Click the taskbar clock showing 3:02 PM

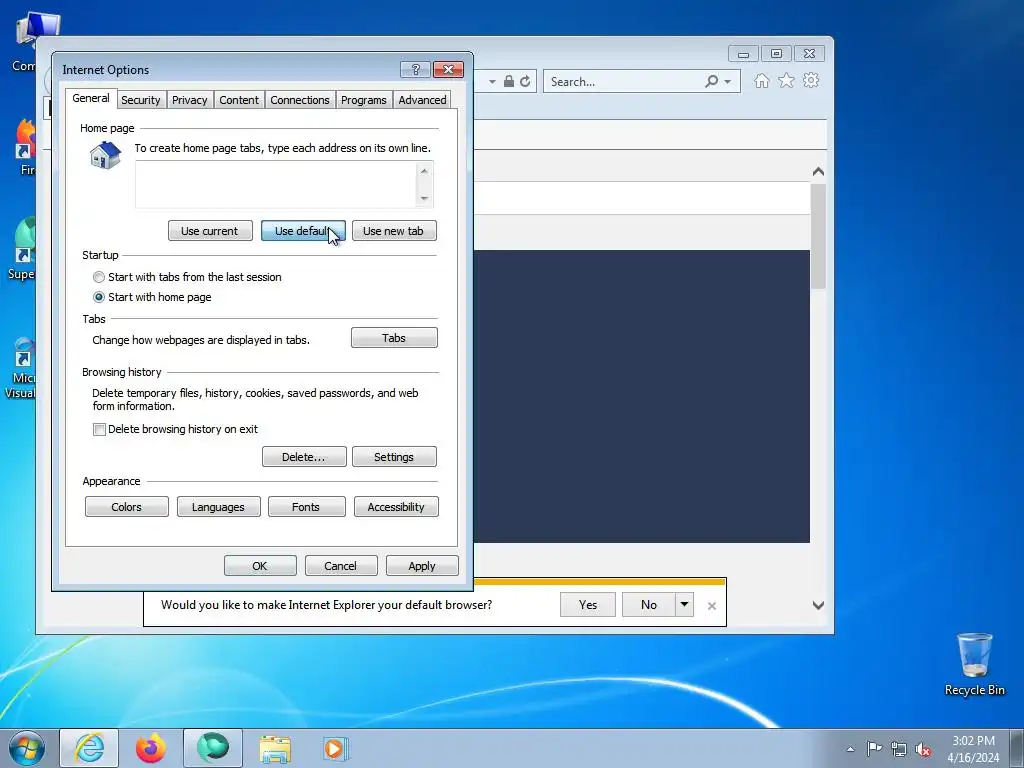tap(973, 749)
